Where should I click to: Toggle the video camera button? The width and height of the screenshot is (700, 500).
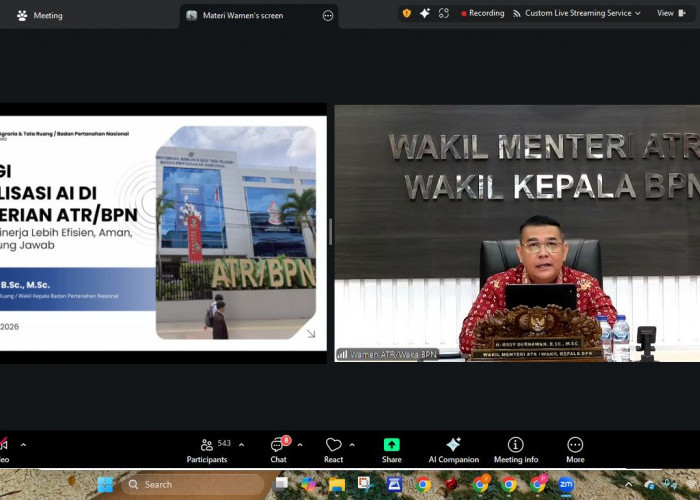coord(4,450)
